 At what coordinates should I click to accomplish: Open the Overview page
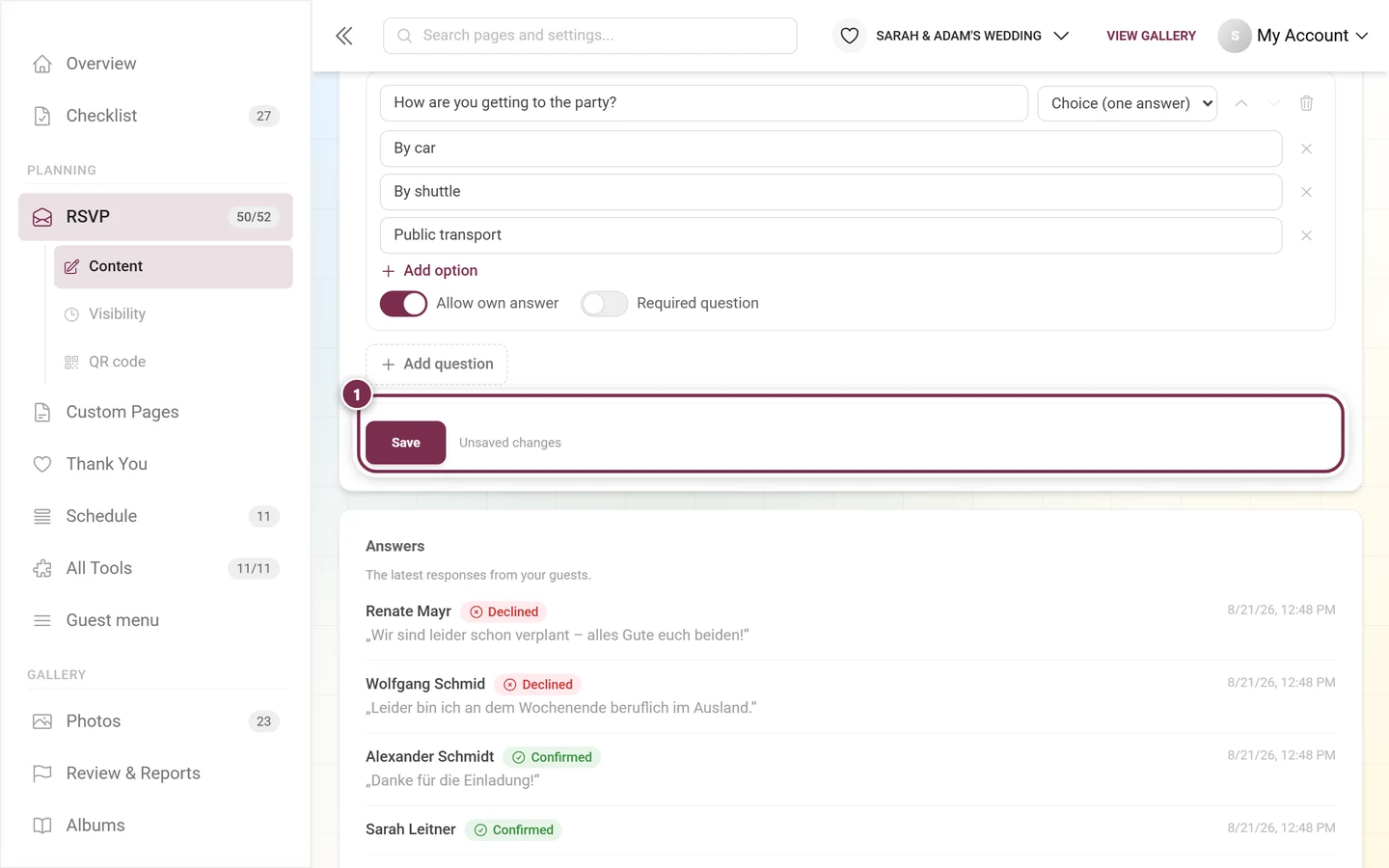pos(156,64)
